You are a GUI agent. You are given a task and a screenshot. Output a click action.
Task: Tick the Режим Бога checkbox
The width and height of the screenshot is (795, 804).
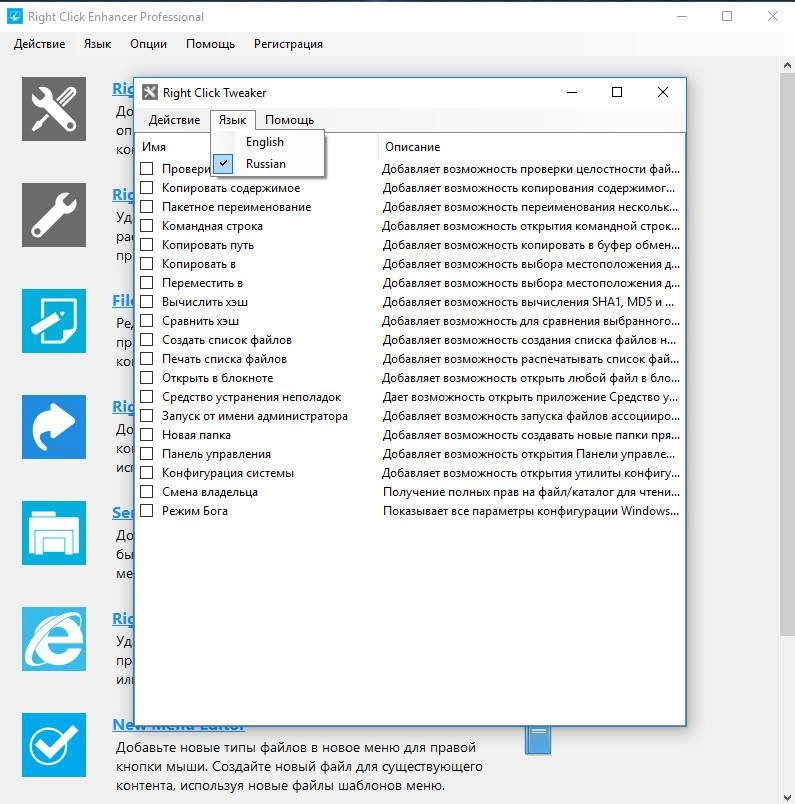pos(147,511)
